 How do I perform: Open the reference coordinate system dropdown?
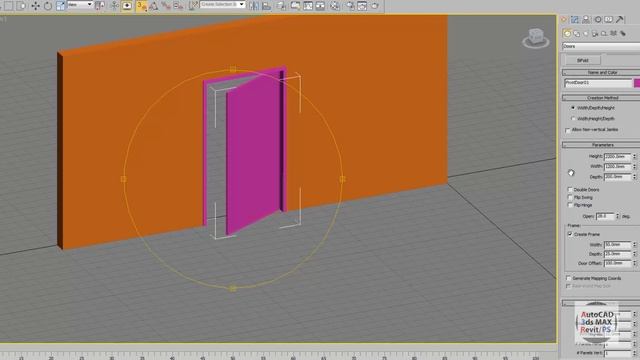(x=80, y=5)
